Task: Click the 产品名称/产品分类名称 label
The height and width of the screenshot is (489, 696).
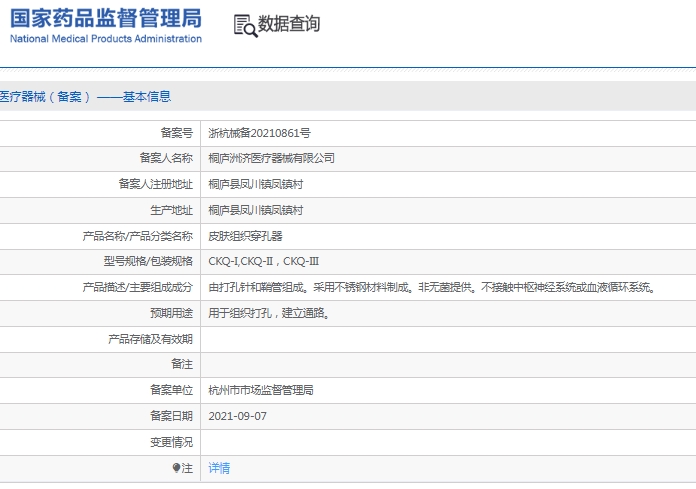Action: pyautogui.click(x=138, y=236)
